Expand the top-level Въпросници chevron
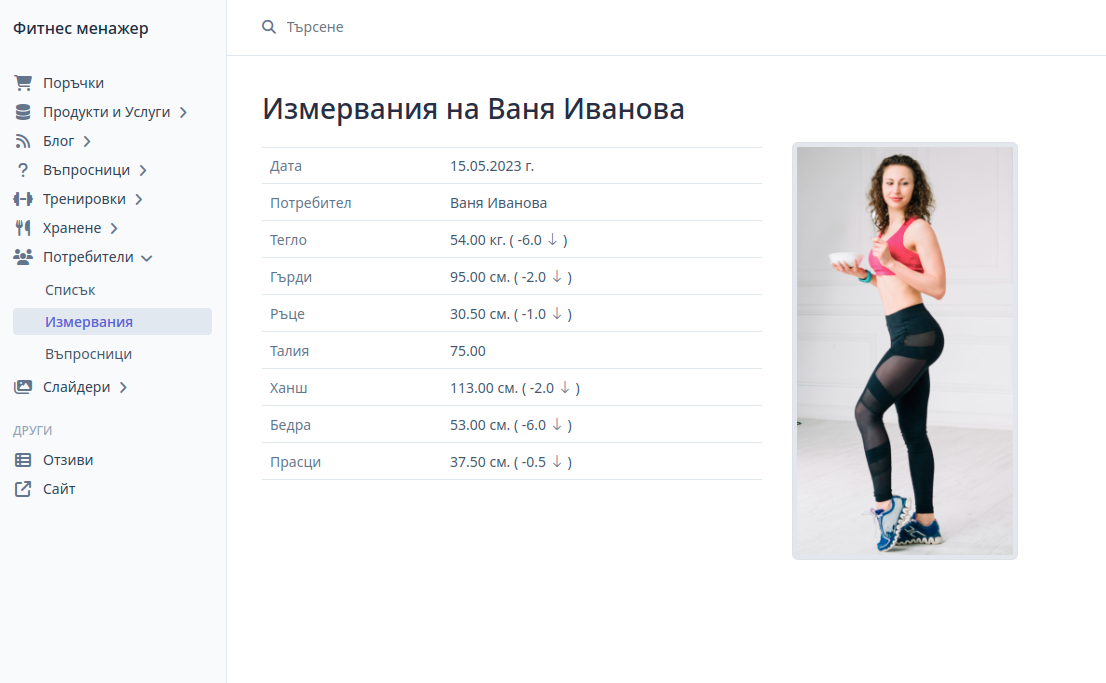This screenshot has height=683, width=1106. [x=143, y=170]
